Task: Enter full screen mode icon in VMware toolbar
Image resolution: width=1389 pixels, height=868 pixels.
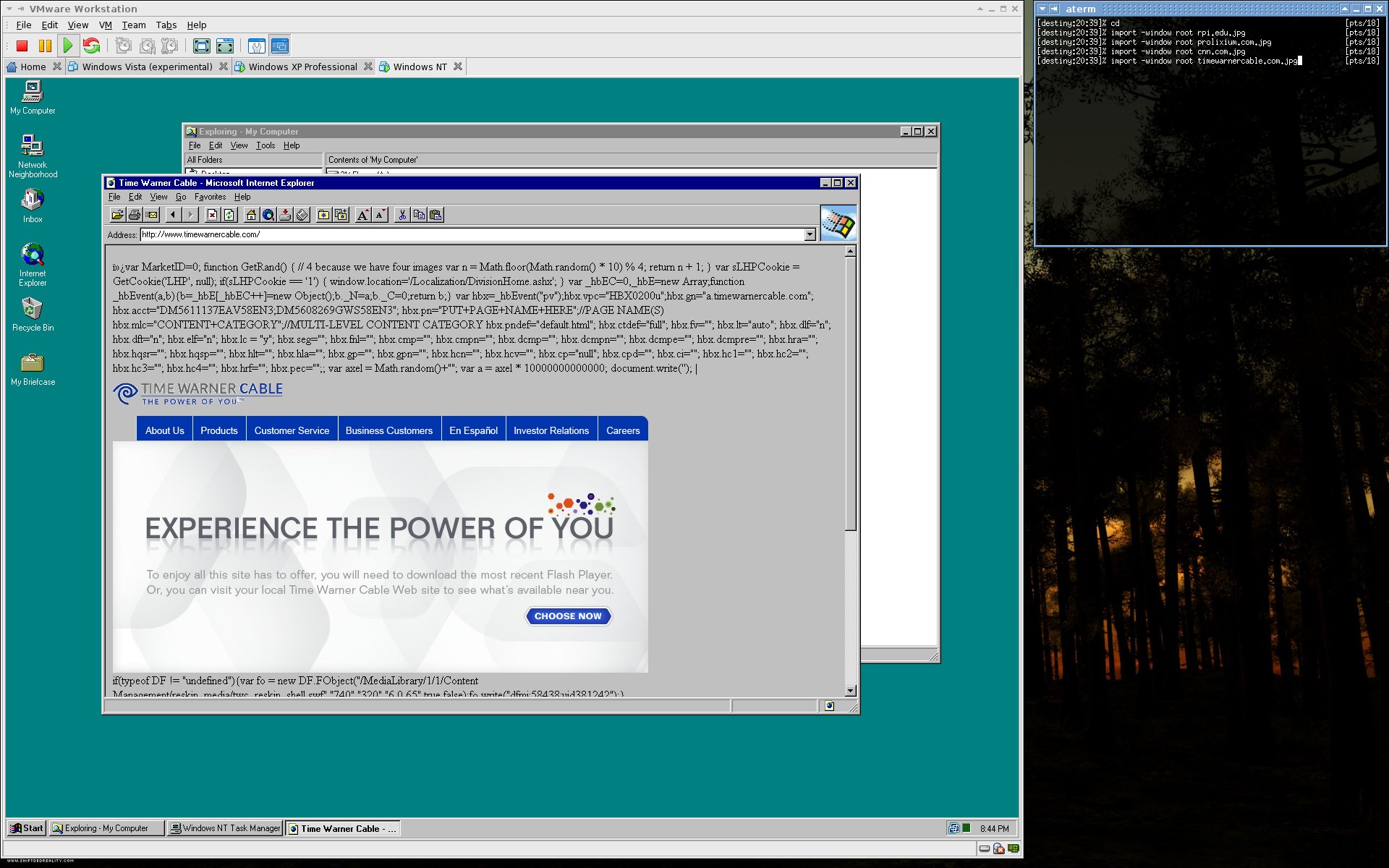Action: (x=202, y=46)
